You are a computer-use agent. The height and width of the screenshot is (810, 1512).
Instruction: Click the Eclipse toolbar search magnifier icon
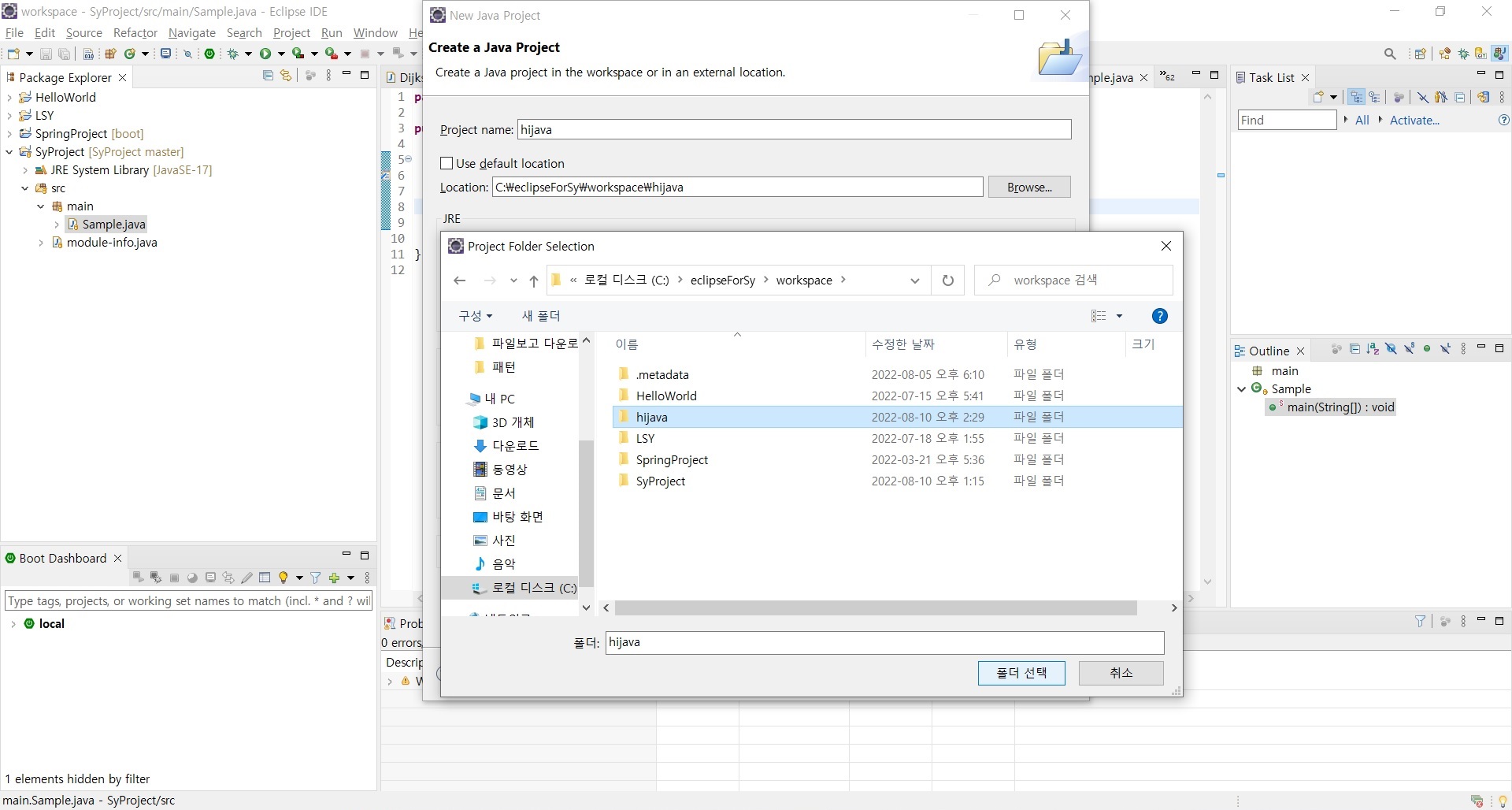[1390, 54]
